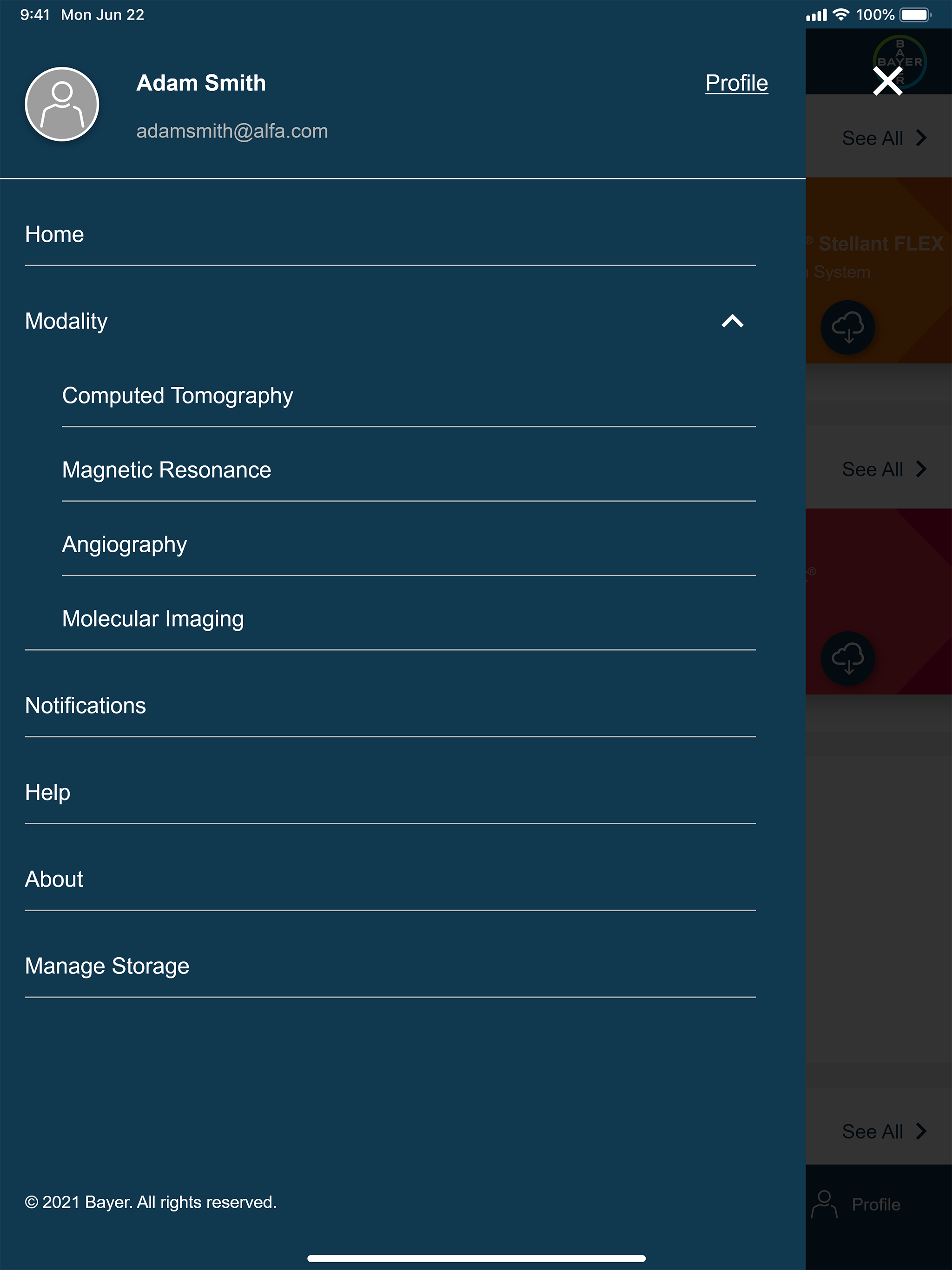Tap the adamsmith@alfa.com email text
This screenshot has height=1270, width=952.
point(232,131)
